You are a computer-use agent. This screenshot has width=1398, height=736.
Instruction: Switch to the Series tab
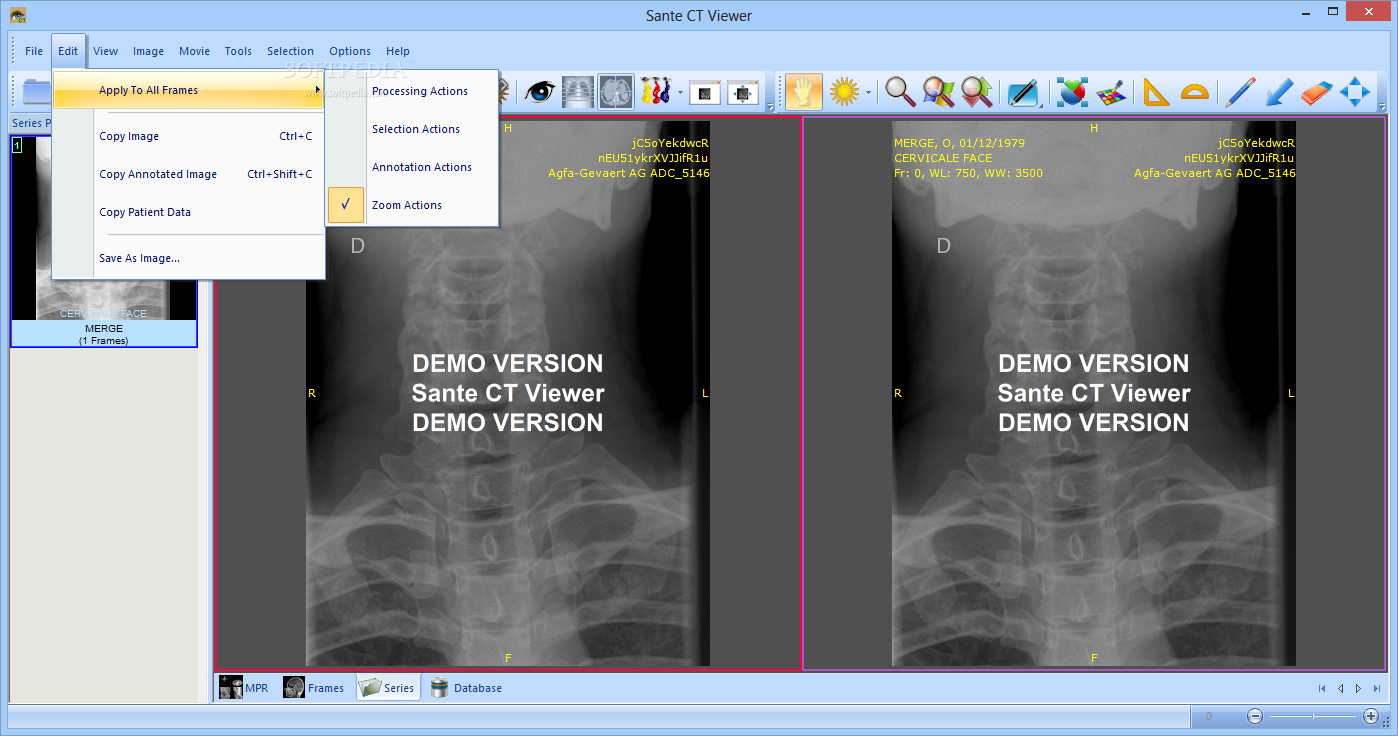pyautogui.click(x=387, y=688)
